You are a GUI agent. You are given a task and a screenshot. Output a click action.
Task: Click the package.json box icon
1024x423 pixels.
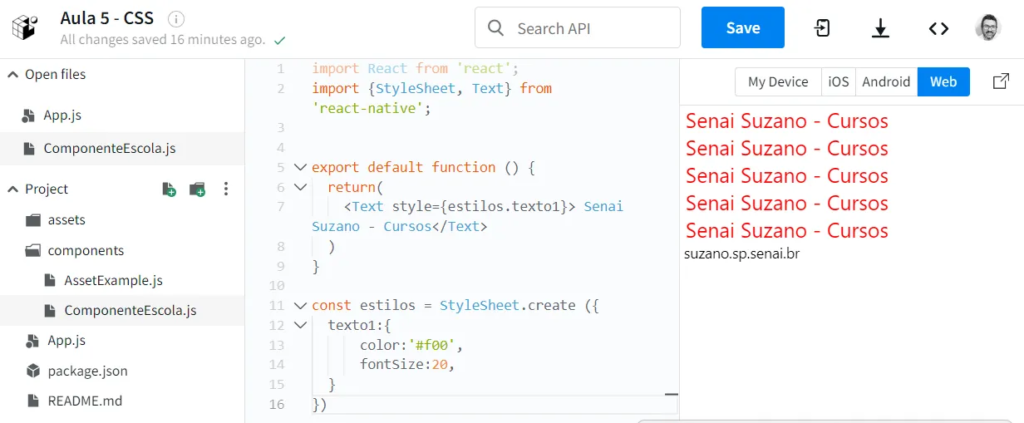click(x=33, y=371)
